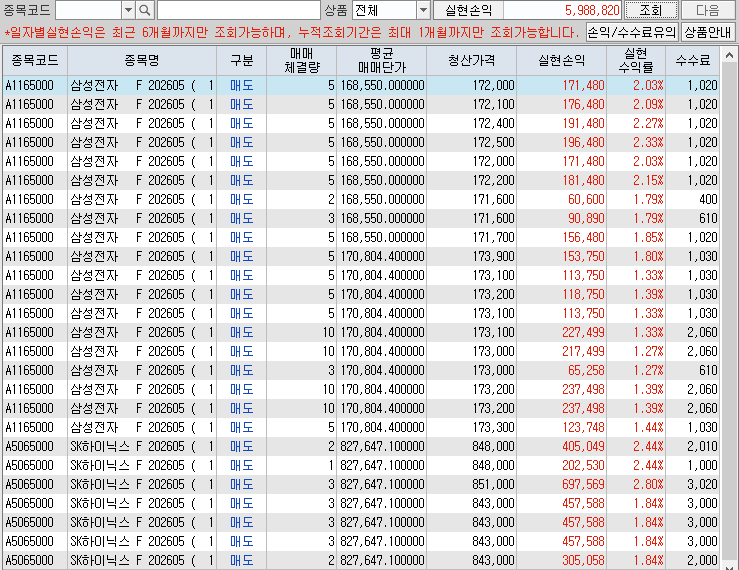Viewport: 739px width, 570px height.
Task: Open the 손익/수수료유의 notice
Action: tap(632, 32)
